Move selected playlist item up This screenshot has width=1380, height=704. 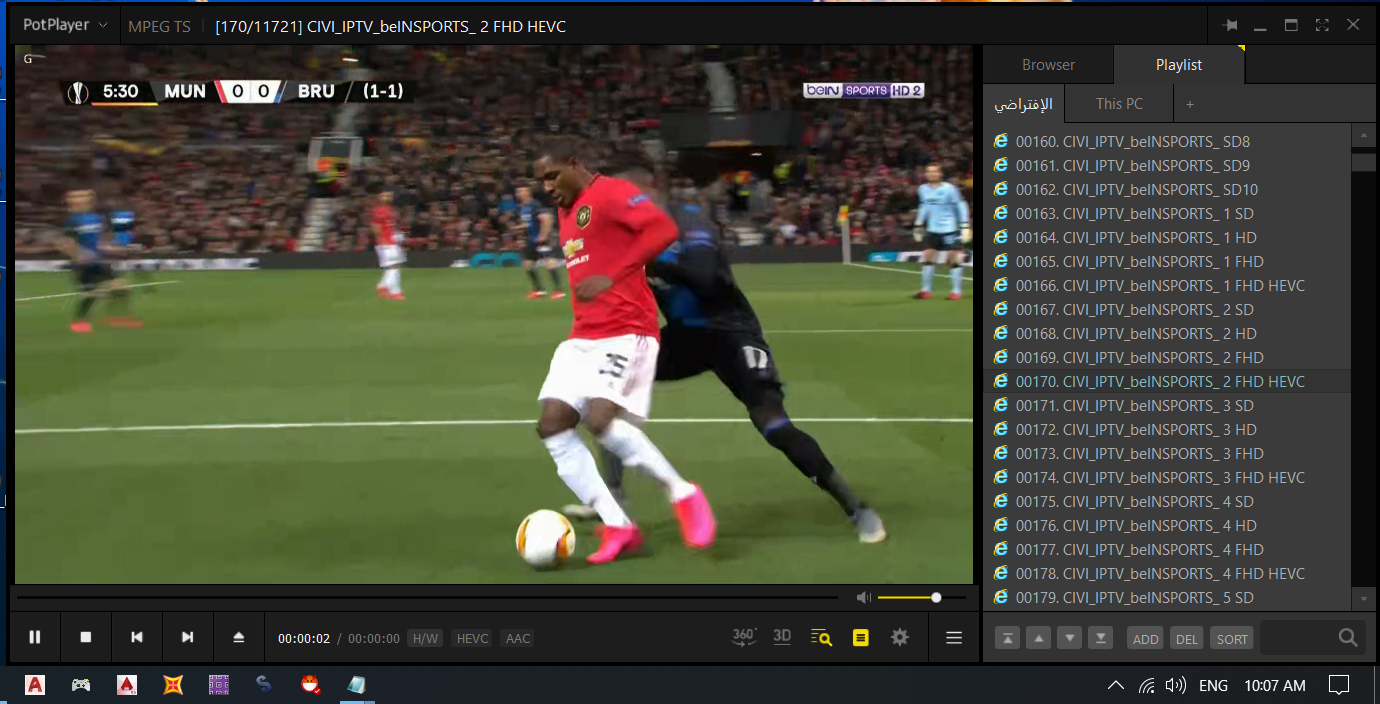(1038, 638)
